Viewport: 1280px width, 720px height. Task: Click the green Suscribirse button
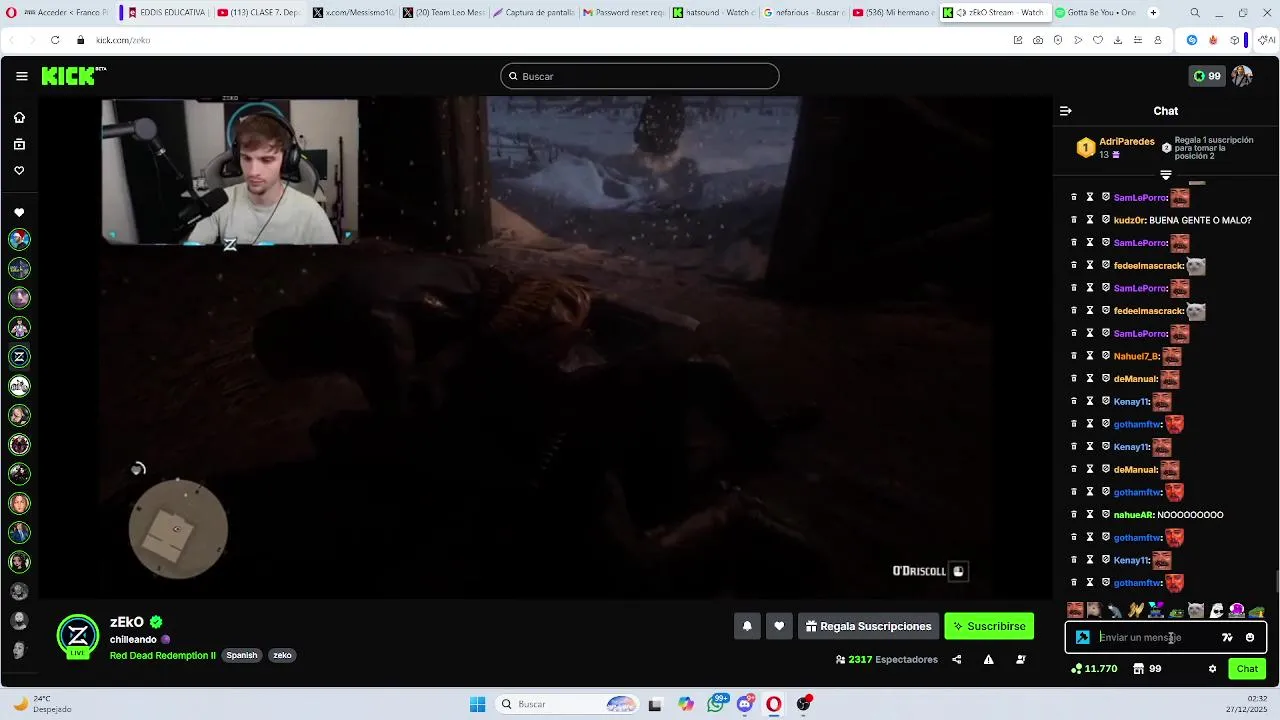click(989, 626)
